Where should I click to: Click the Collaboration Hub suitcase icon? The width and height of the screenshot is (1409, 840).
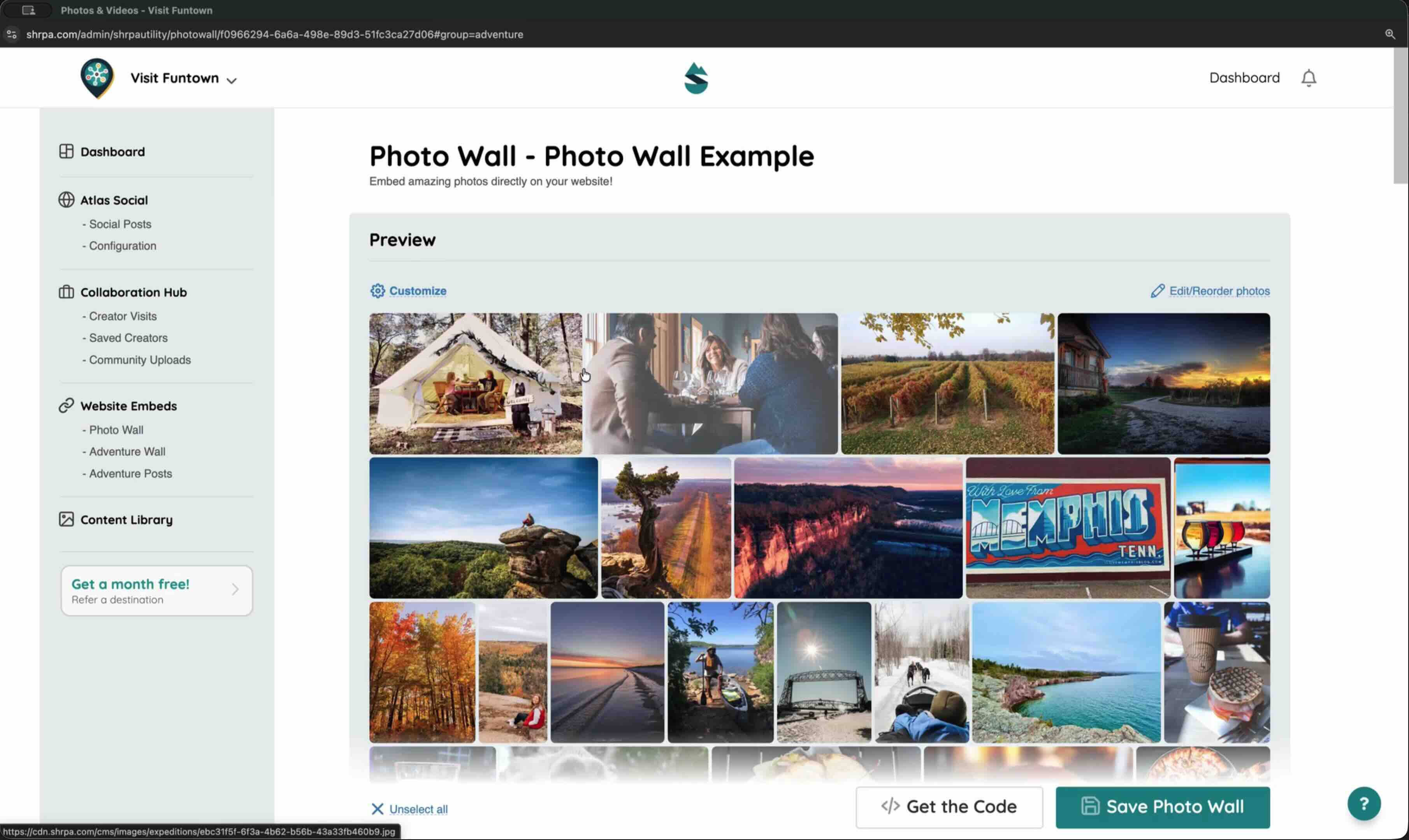[x=66, y=292]
